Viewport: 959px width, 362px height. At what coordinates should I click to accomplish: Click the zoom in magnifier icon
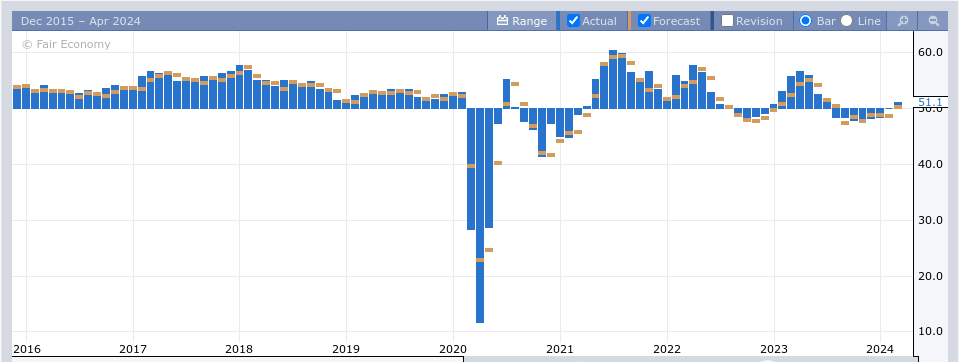click(903, 21)
